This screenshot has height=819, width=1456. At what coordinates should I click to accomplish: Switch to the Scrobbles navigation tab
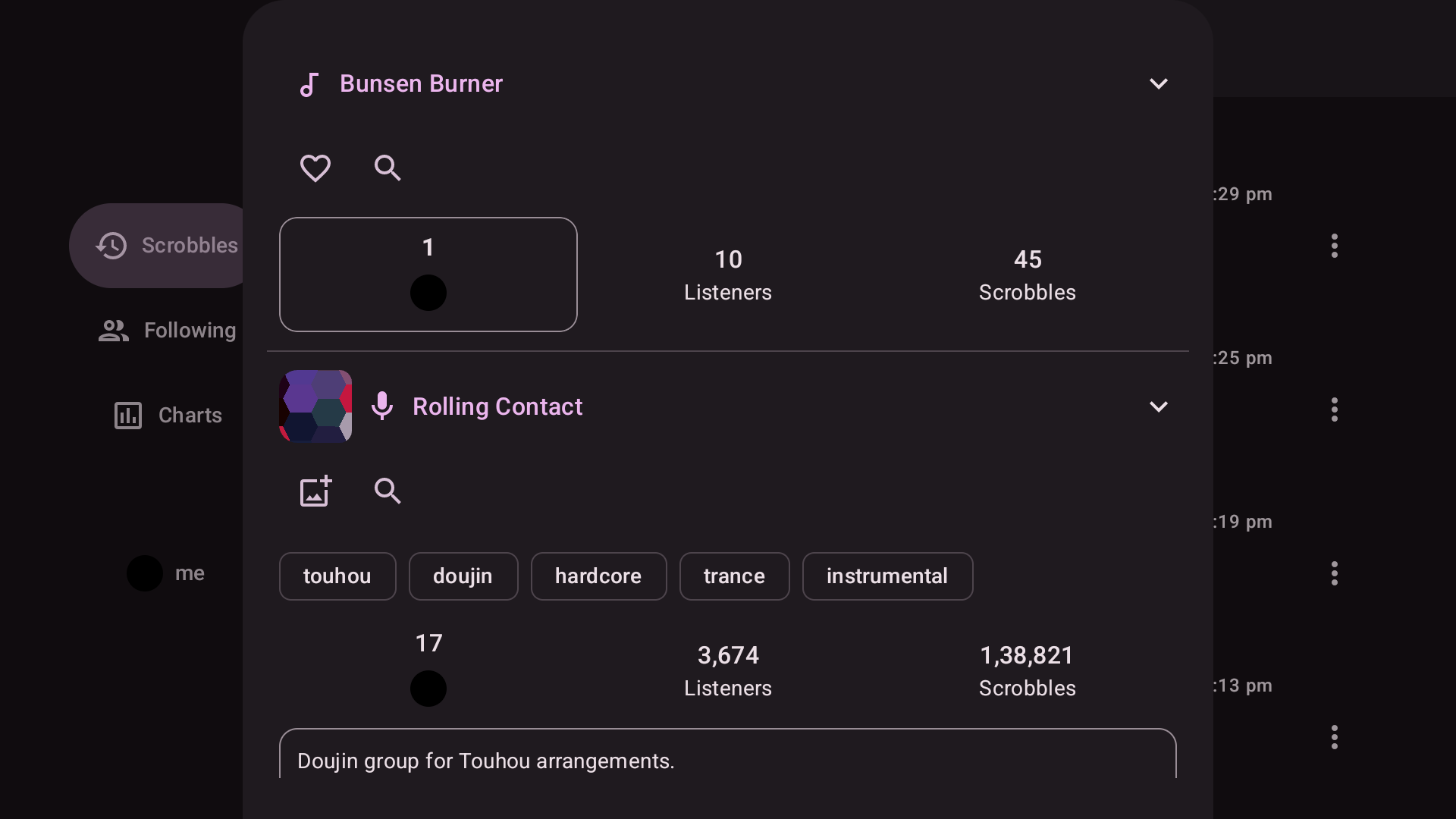[167, 246]
